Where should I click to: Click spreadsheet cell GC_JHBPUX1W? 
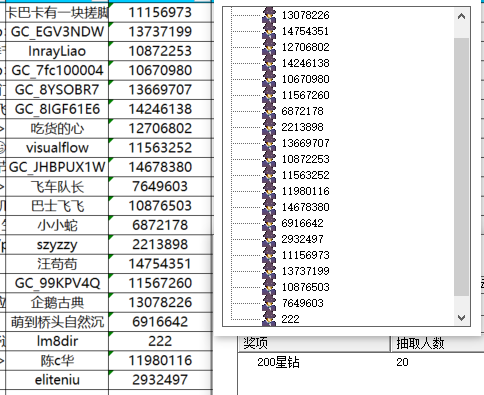57,167
